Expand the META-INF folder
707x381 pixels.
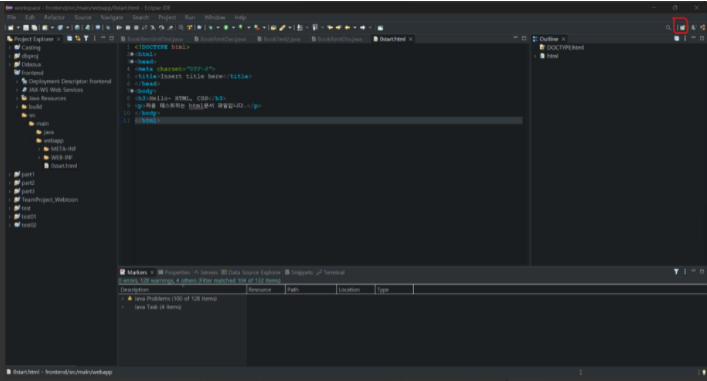(39, 149)
